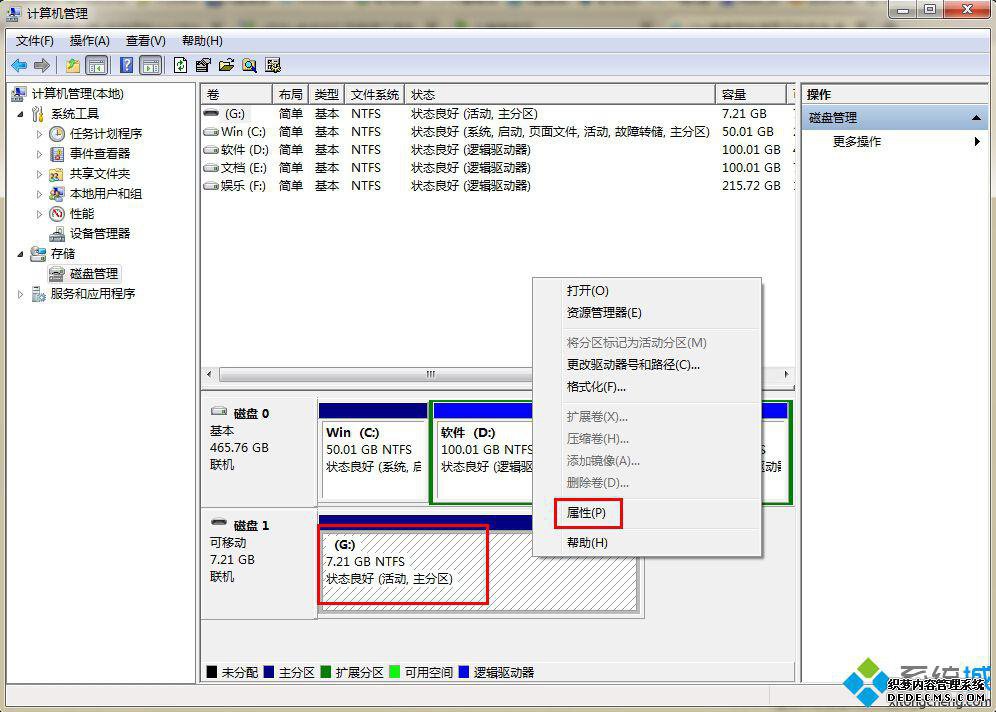
Task: Click the volume list scroll left arrow
Action: 210,374
